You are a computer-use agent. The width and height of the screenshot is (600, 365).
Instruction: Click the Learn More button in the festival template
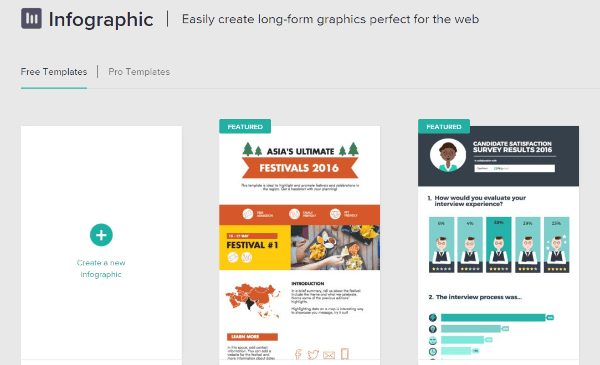(252, 337)
